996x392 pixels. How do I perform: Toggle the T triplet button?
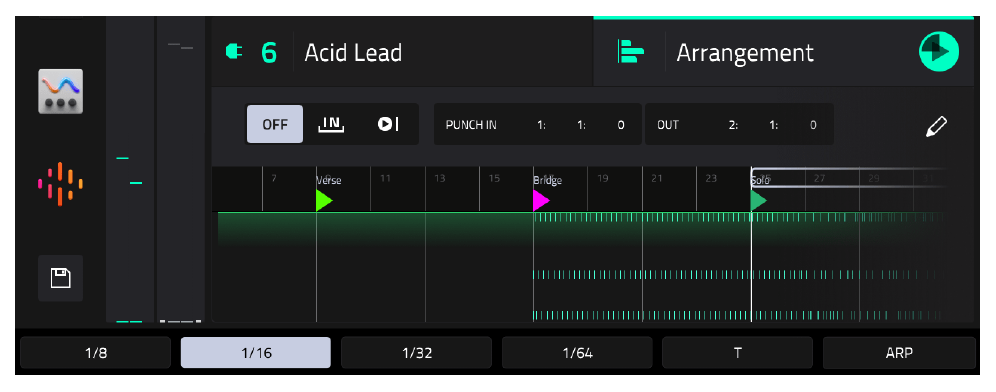point(737,353)
